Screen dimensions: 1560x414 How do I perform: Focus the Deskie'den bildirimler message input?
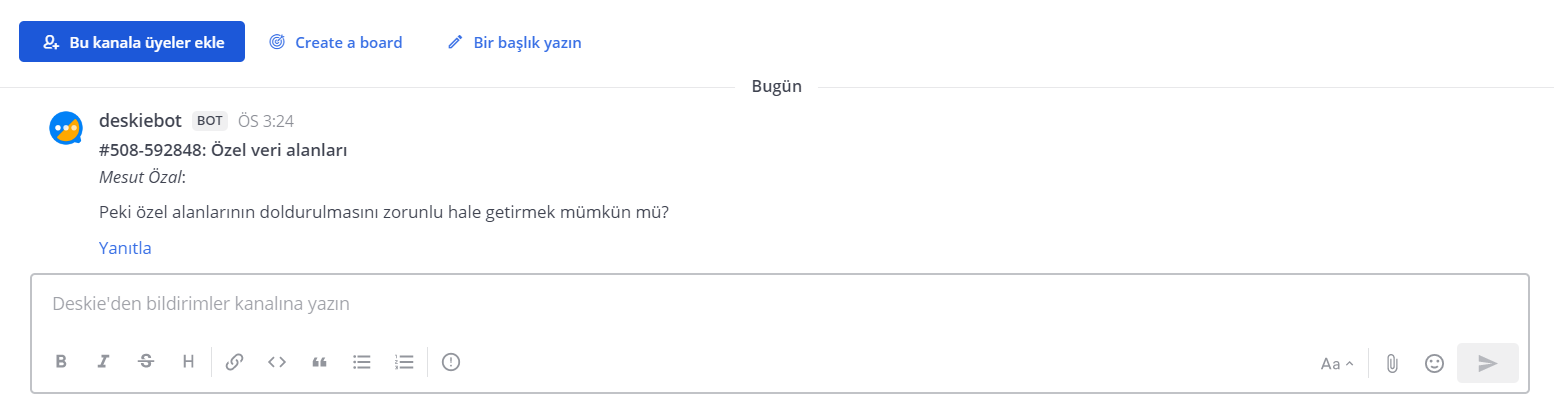click(780, 304)
